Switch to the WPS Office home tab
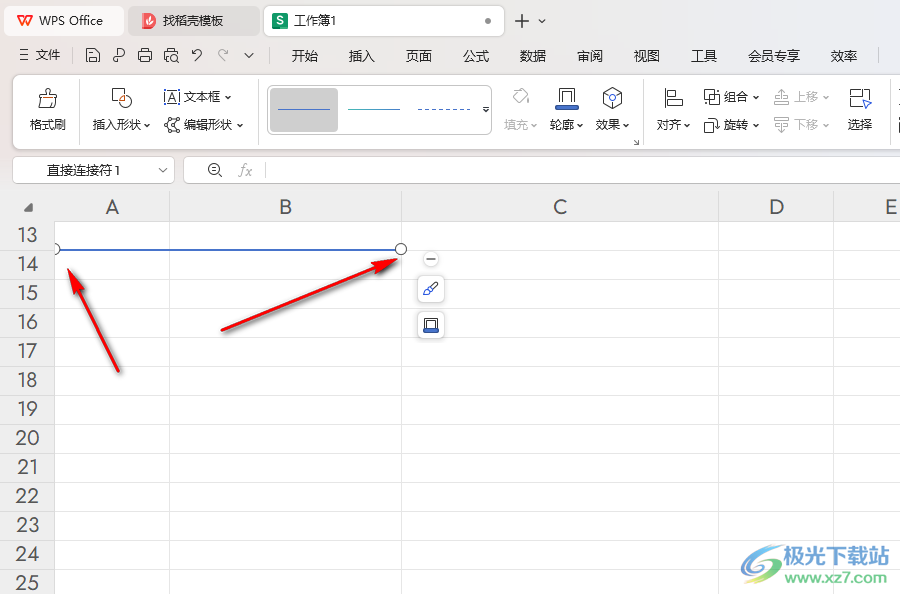This screenshot has height=594, width=900. [x=64, y=21]
